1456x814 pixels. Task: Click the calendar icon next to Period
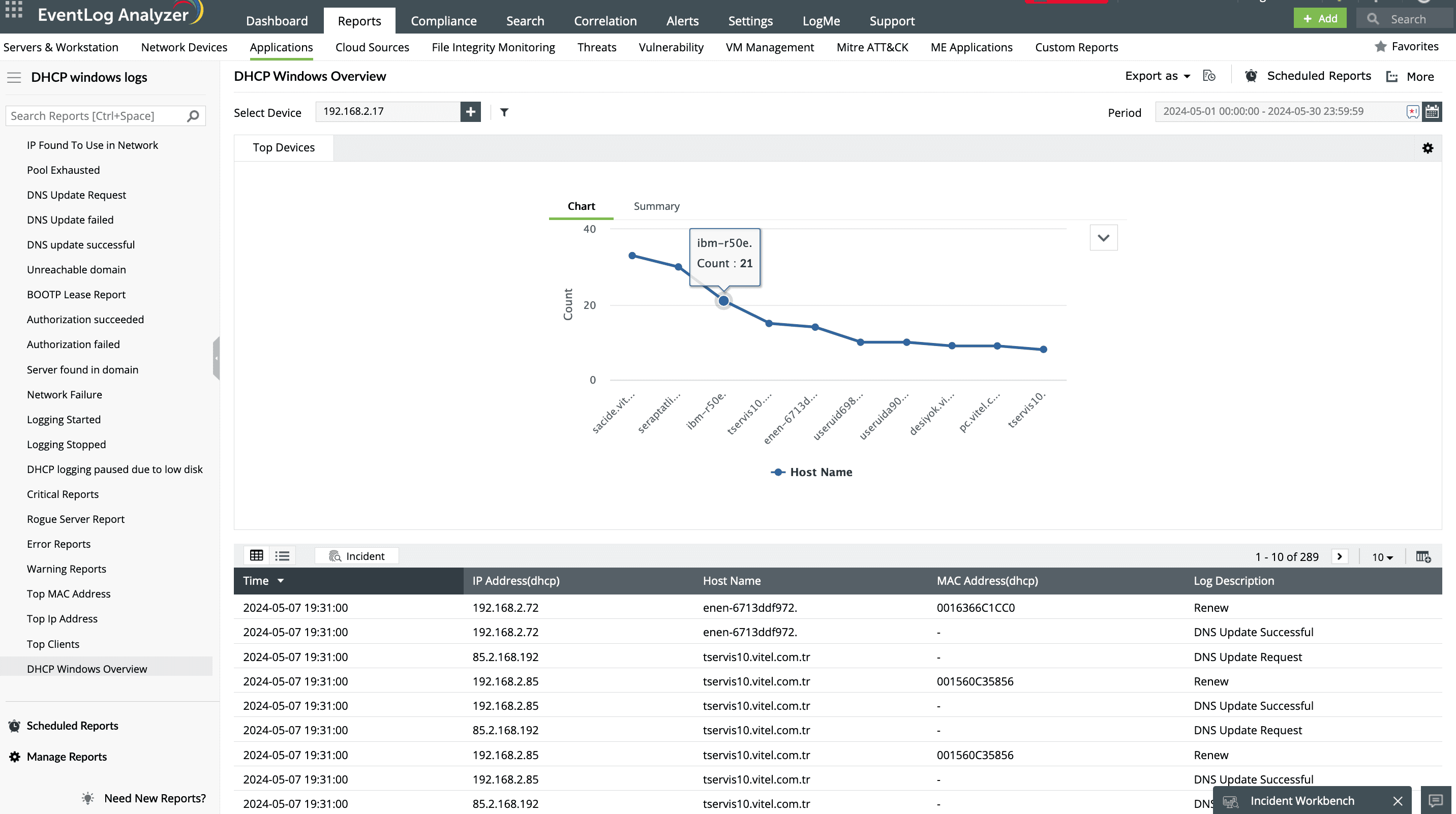tap(1431, 112)
